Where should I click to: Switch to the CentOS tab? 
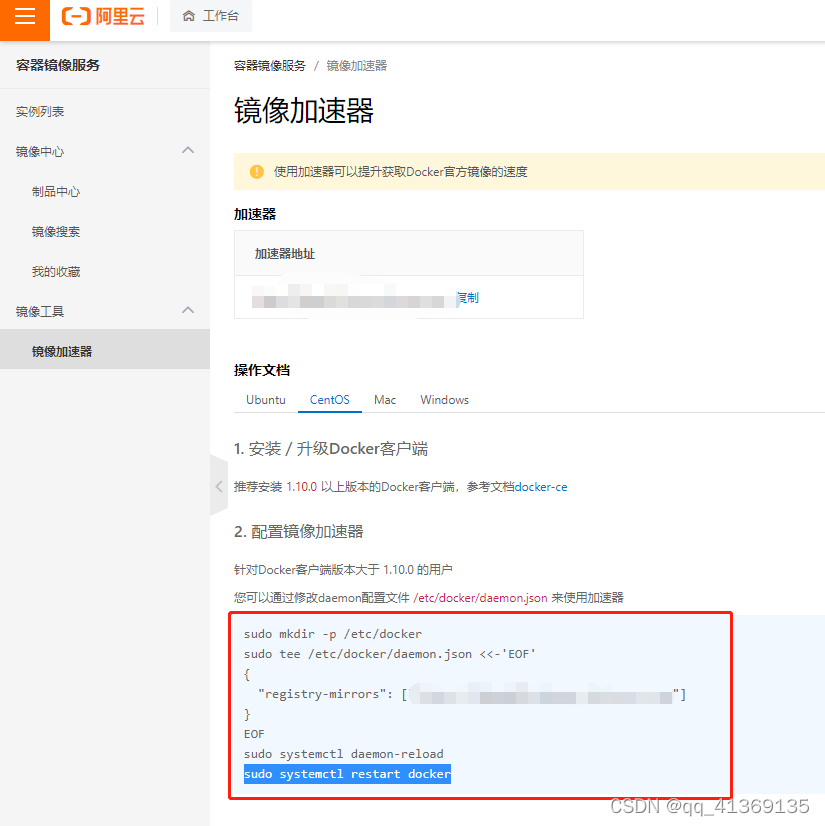(x=330, y=400)
